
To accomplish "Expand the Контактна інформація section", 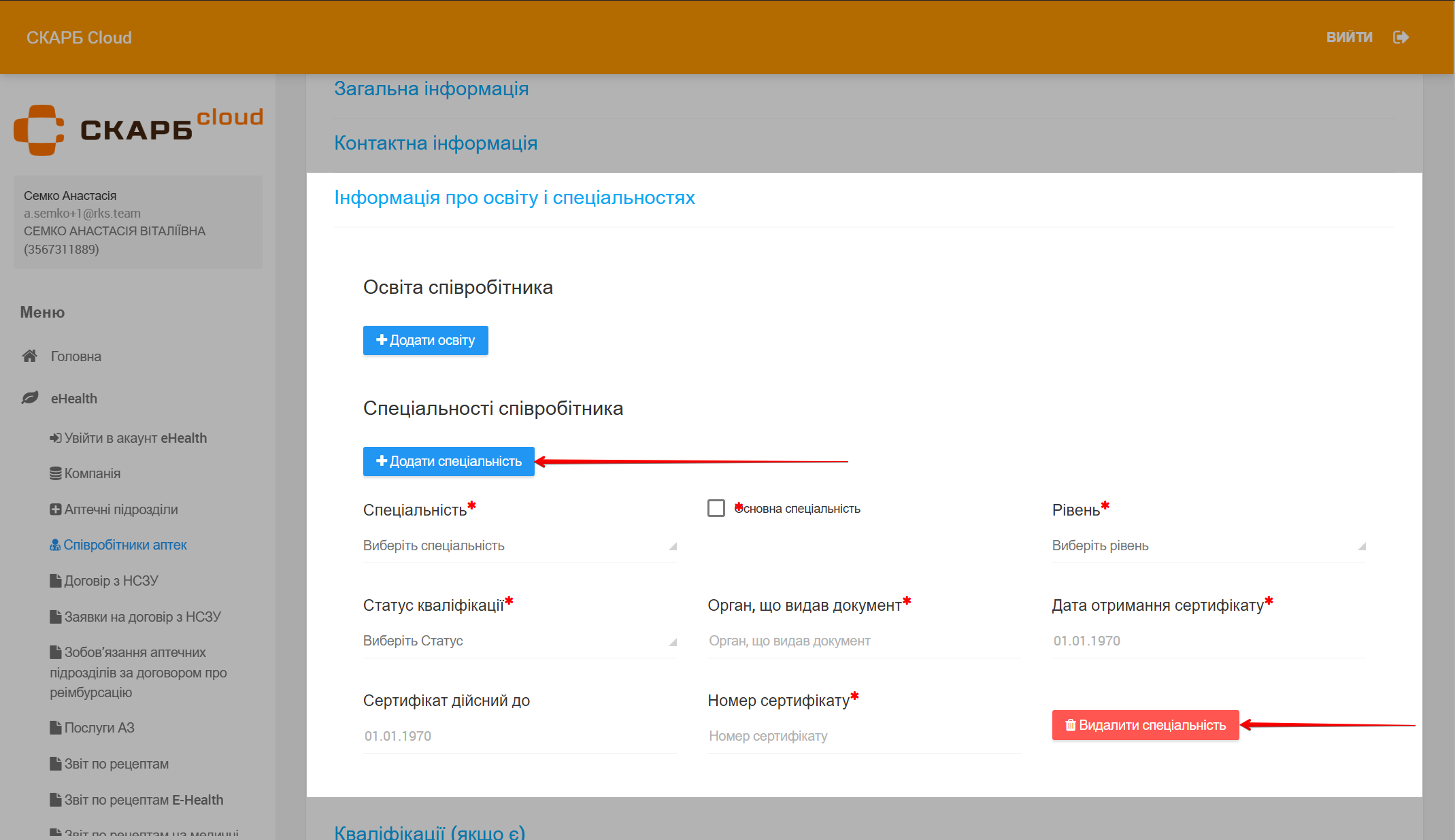I will (x=435, y=143).
